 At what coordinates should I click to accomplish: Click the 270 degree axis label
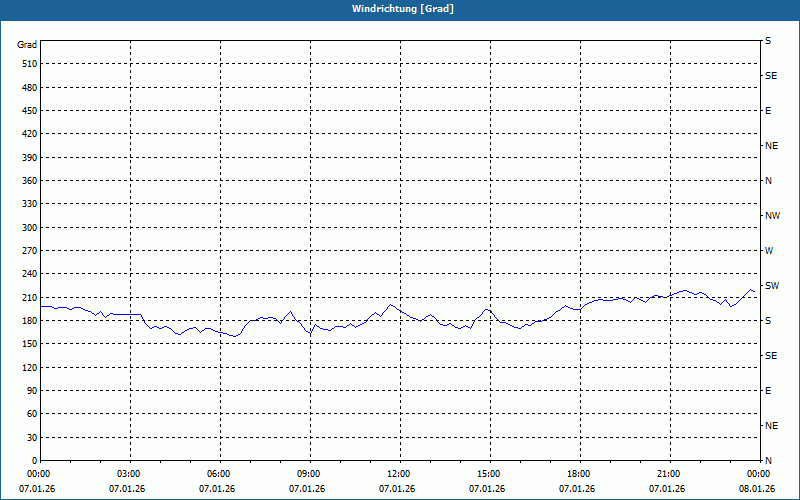30,251
